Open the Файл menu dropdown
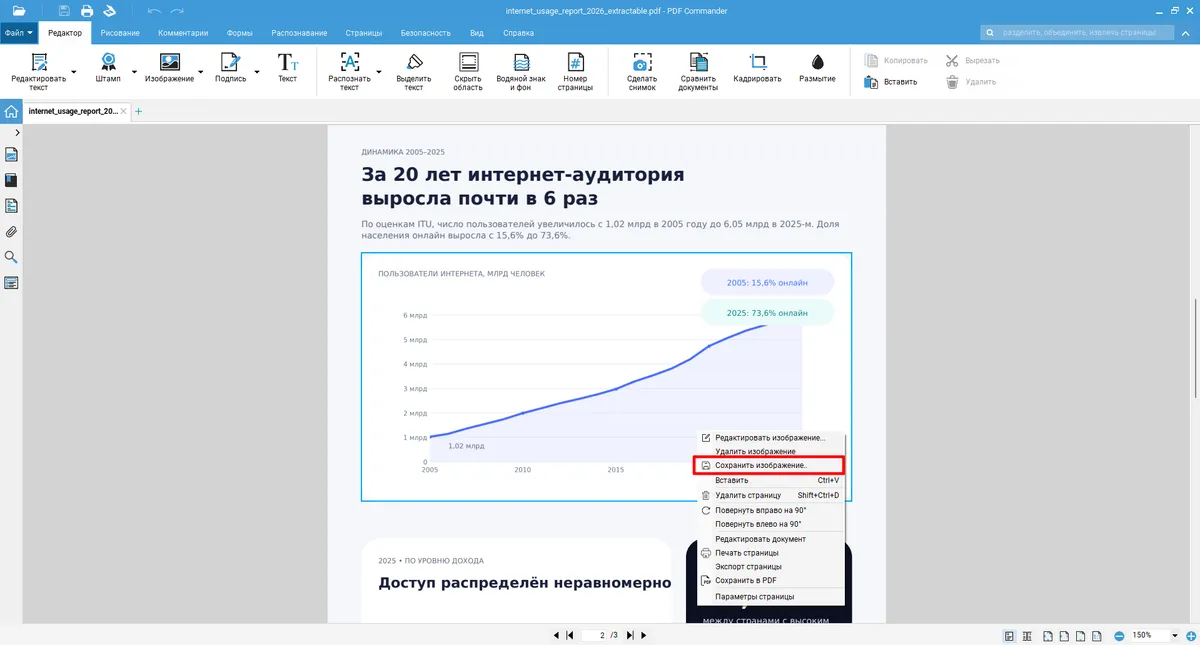 pyautogui.click(x=18, y=33)
